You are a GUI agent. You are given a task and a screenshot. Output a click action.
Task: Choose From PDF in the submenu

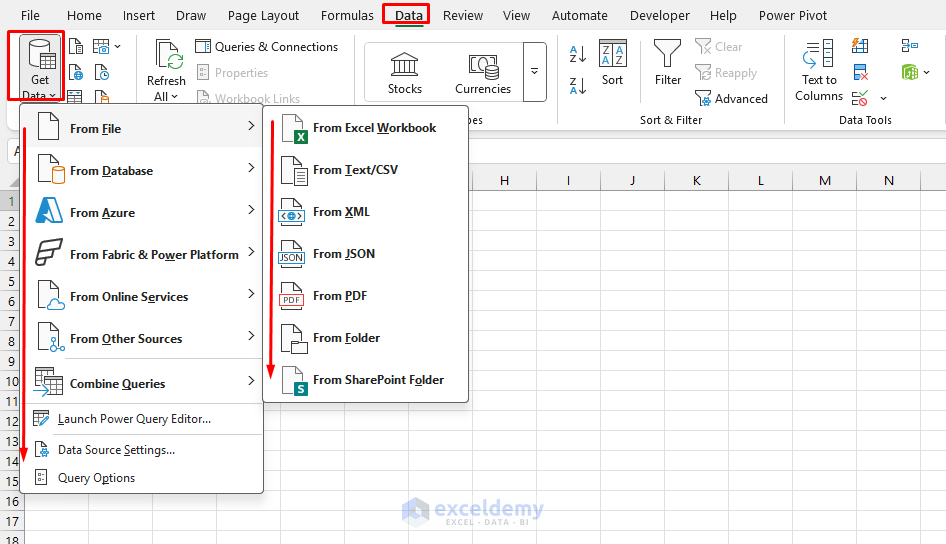tap(366, 296)
